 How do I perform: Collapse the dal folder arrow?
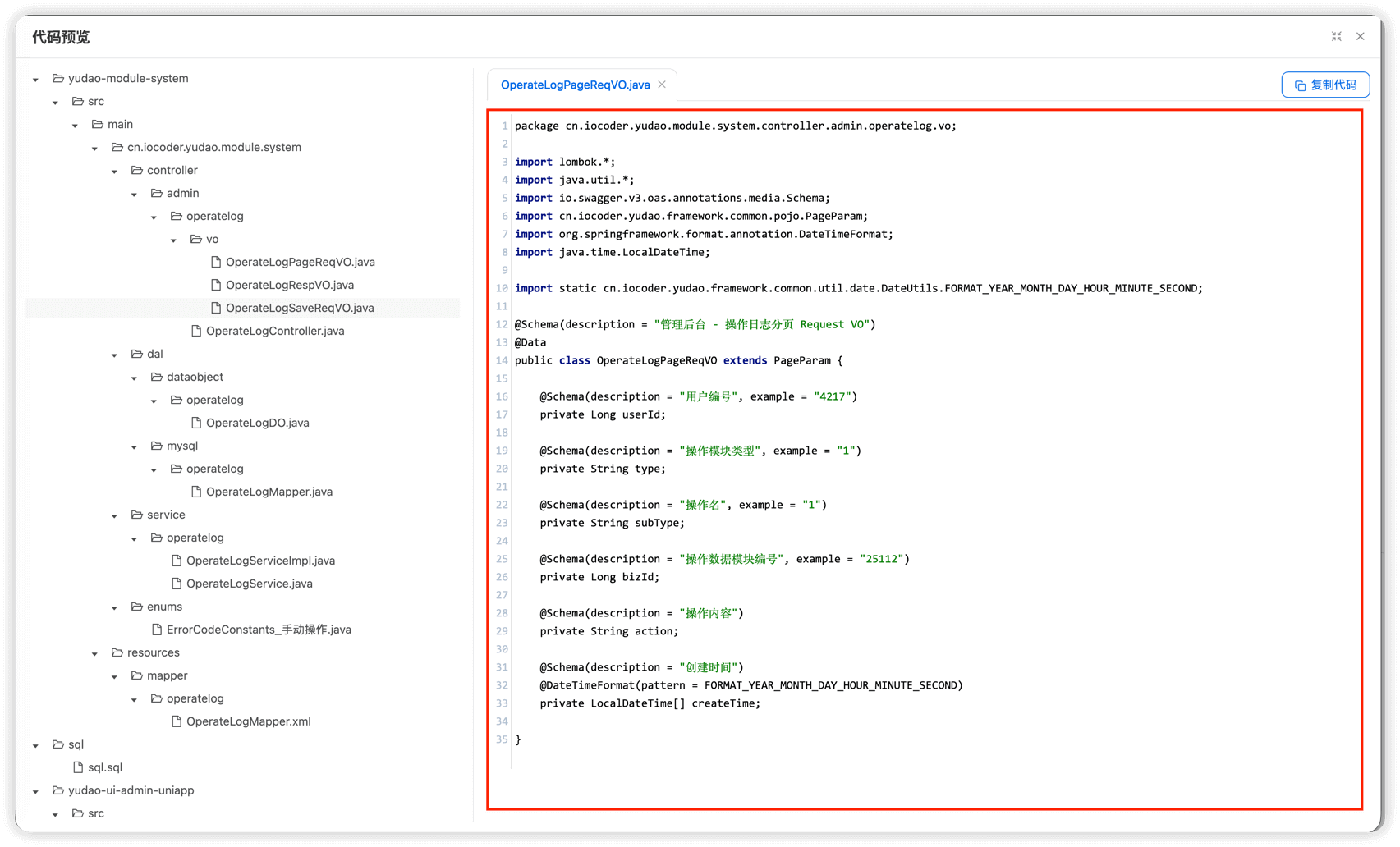[114, 355]
